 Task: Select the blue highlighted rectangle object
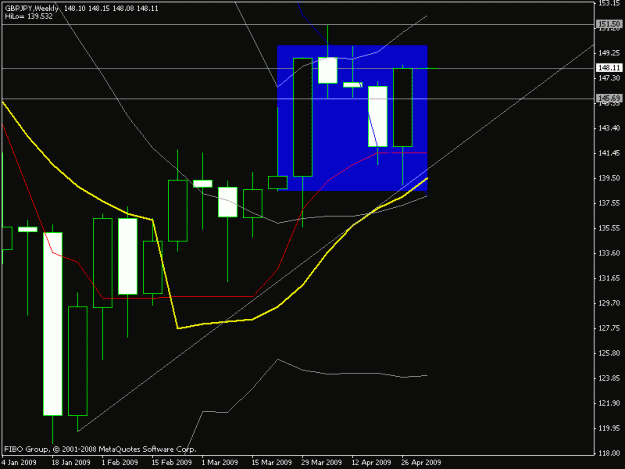352,118
